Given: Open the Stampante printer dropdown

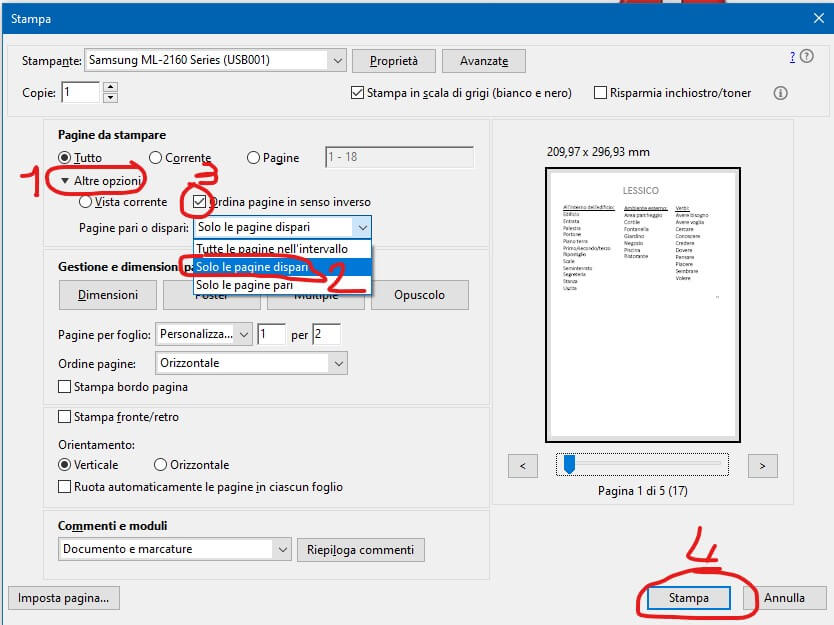Looking at the screenshot, I should pyautogui.click(x=336, y=60).
